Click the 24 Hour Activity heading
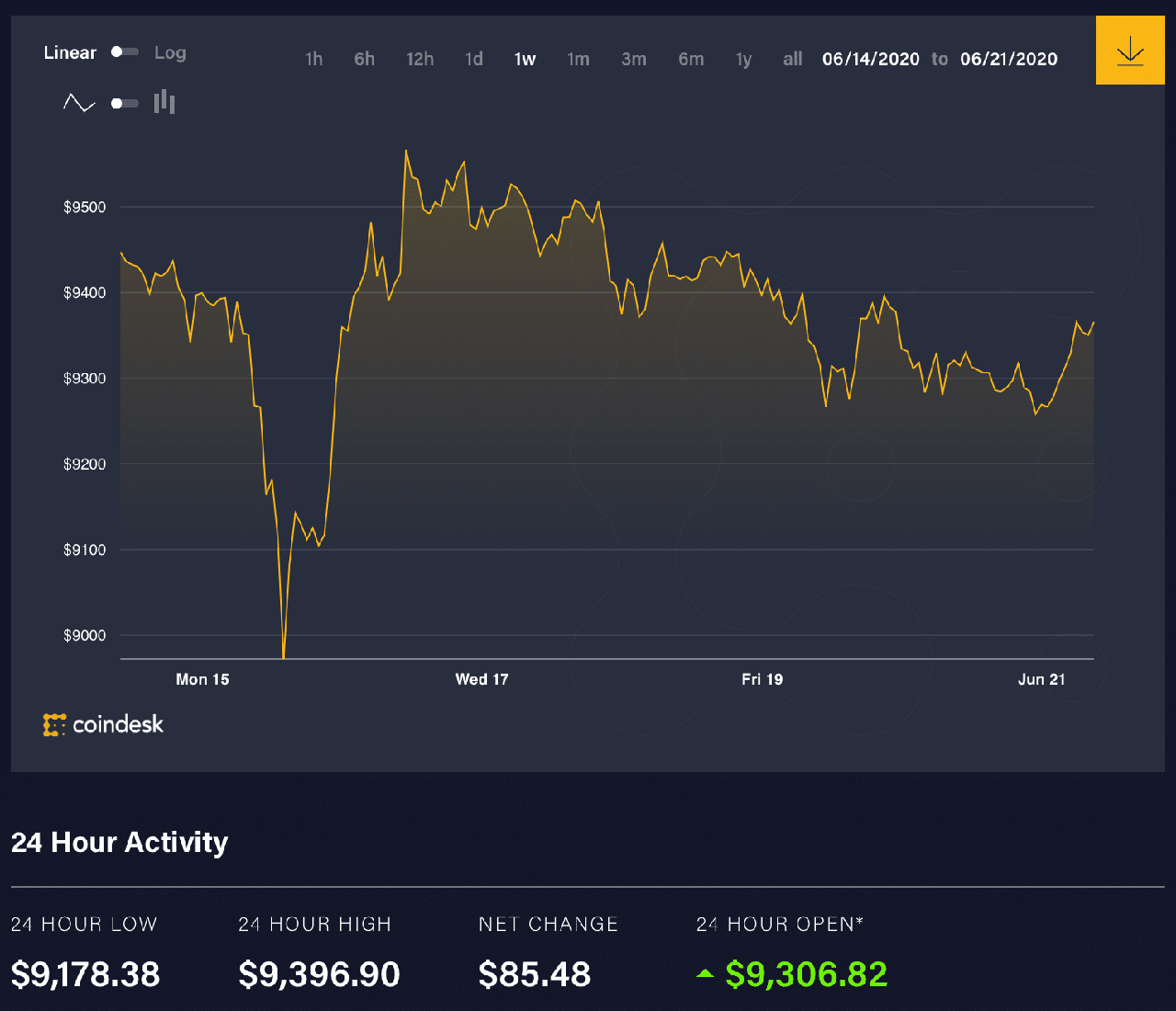 tap(119, 842)
